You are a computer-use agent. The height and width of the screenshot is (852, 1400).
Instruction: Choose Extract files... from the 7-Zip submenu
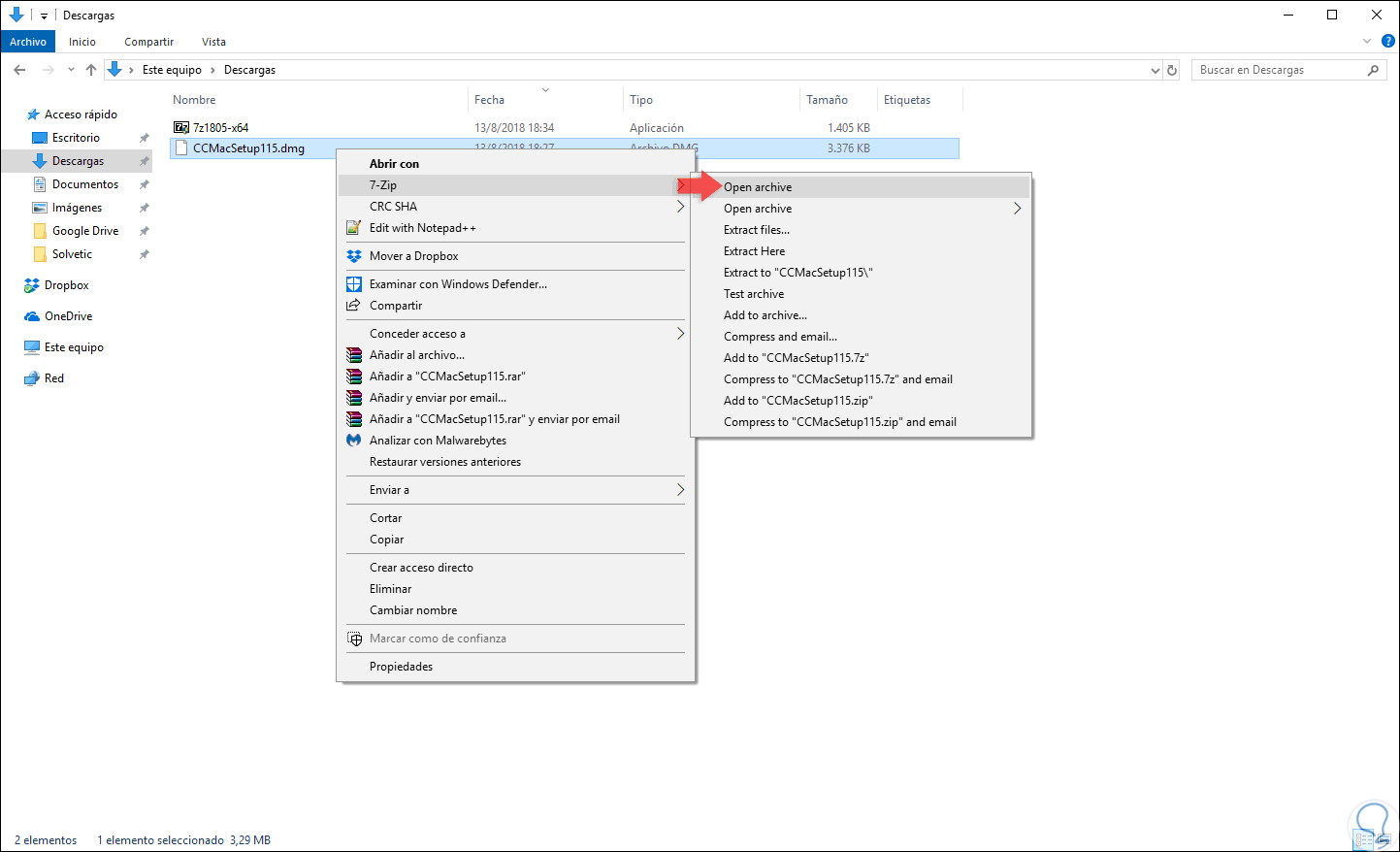point(757,230)
